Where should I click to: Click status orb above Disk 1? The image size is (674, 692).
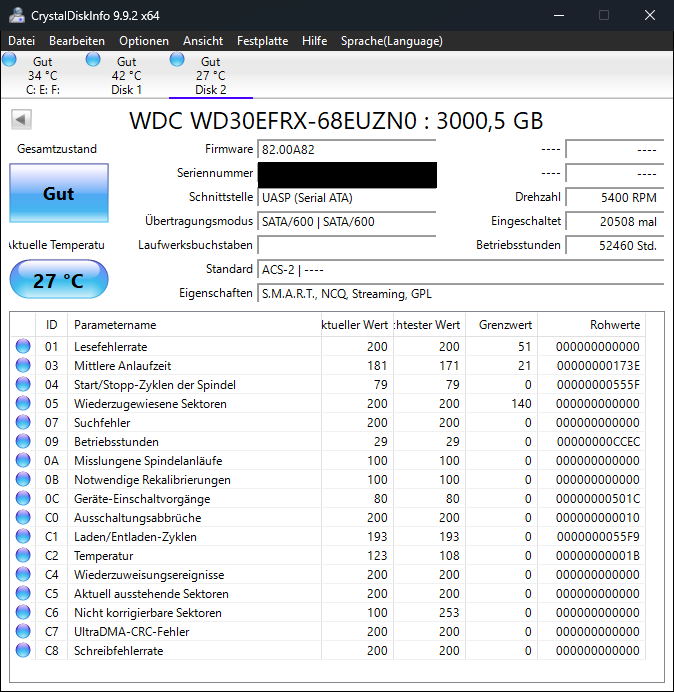93,59
